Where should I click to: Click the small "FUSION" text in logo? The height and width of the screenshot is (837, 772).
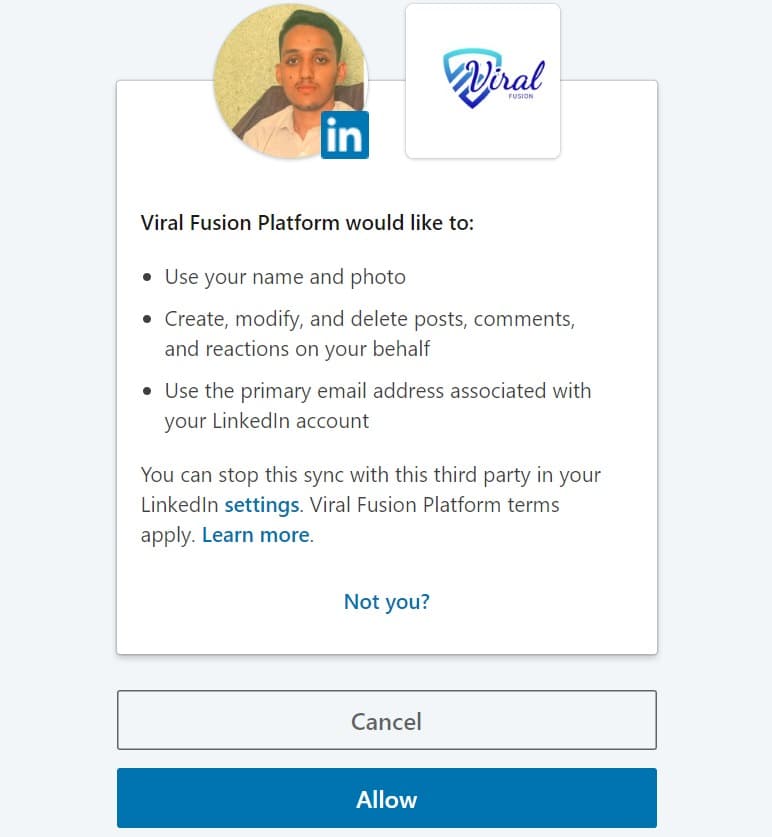pos(521,97)
